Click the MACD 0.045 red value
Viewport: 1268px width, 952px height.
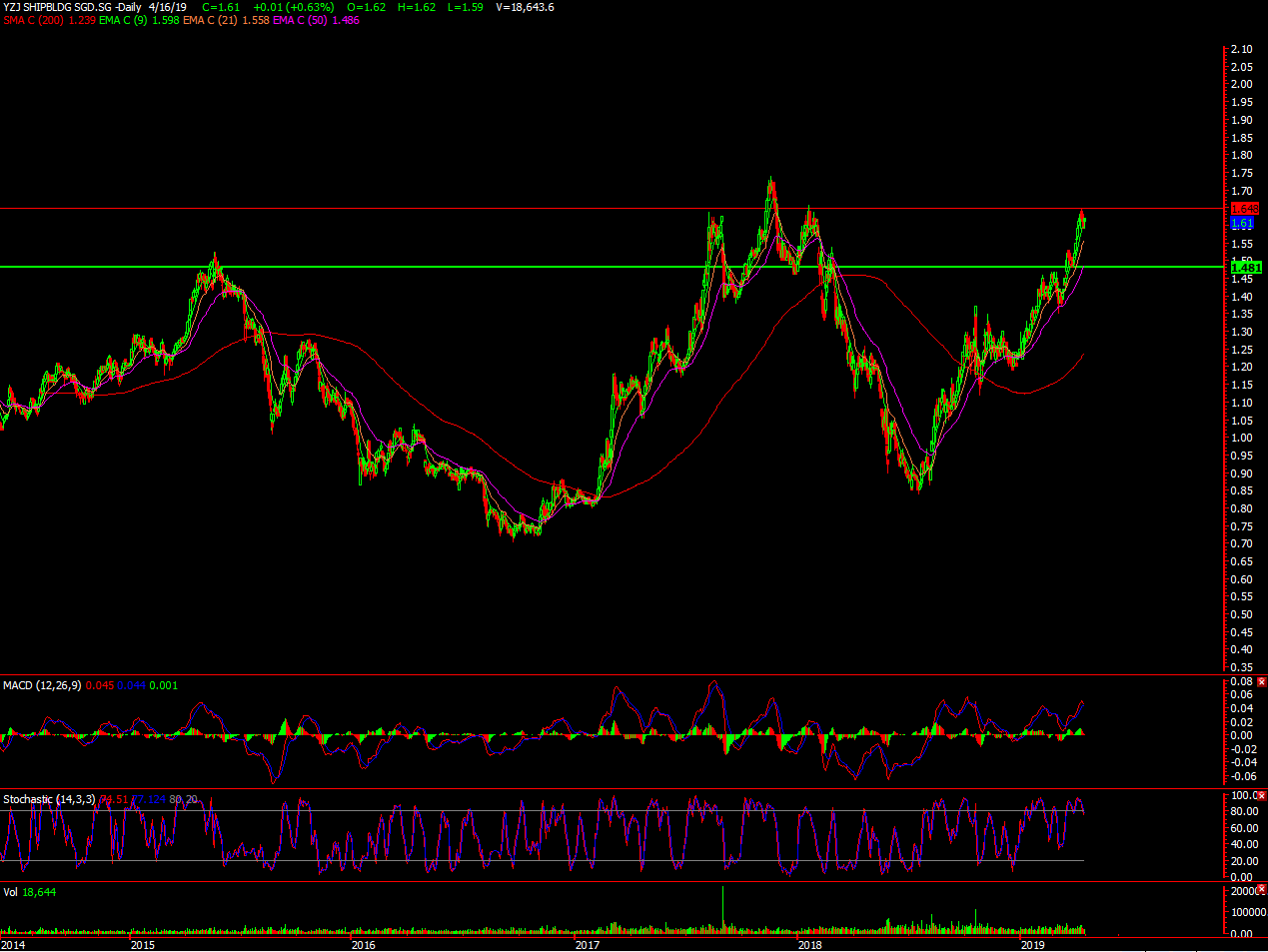pos(100,685)
